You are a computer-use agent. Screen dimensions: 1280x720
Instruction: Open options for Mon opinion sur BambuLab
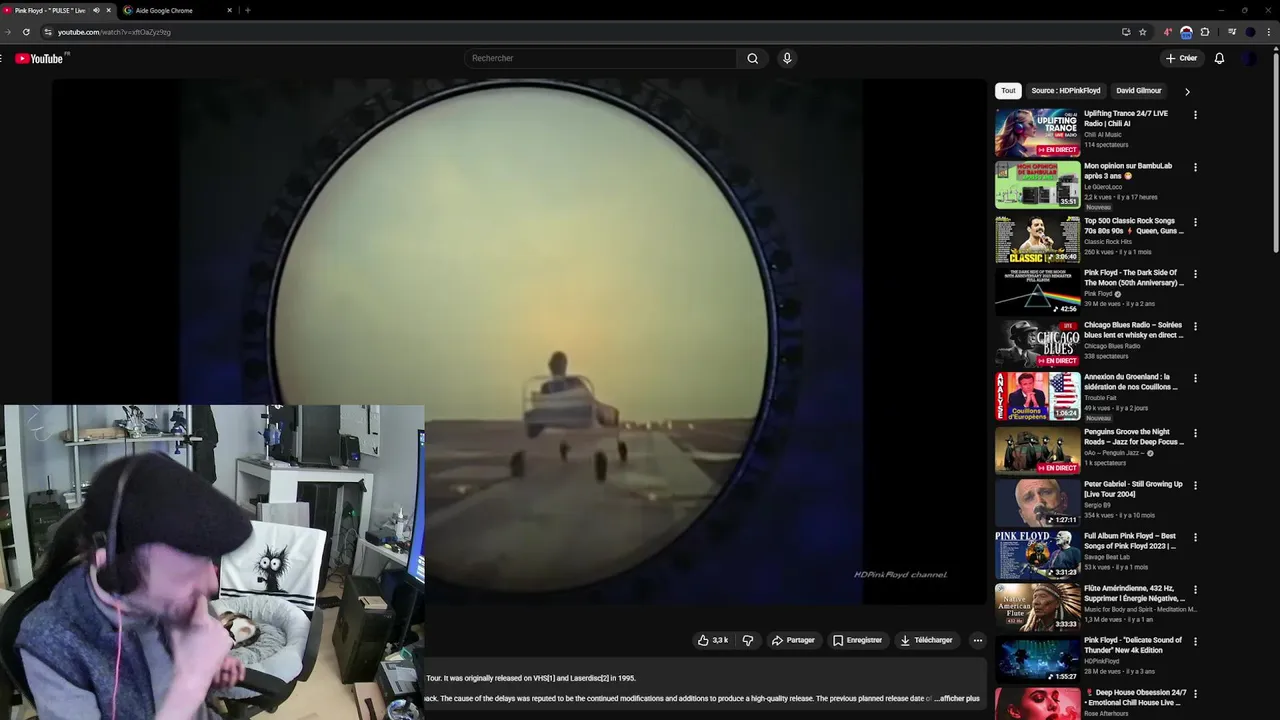(1195, 167)
